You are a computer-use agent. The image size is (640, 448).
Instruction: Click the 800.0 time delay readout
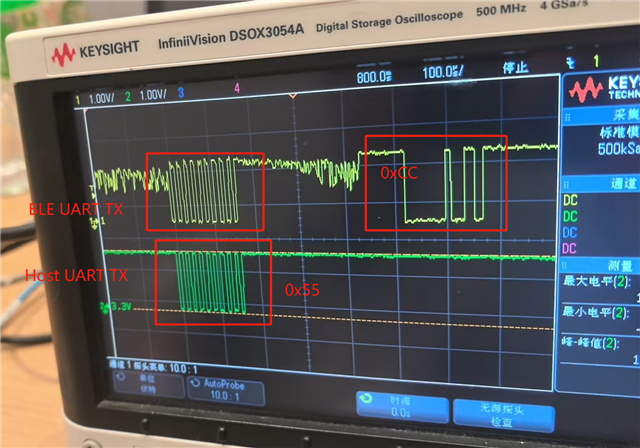(x=374, y=77)
